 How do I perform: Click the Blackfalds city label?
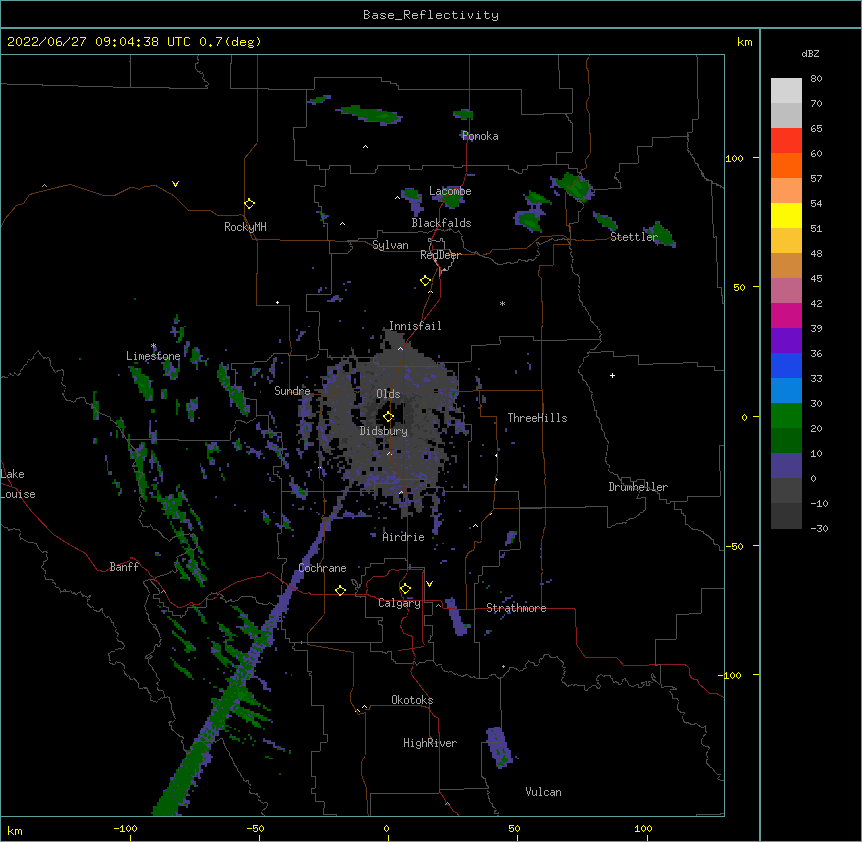[x=441, y=223]
